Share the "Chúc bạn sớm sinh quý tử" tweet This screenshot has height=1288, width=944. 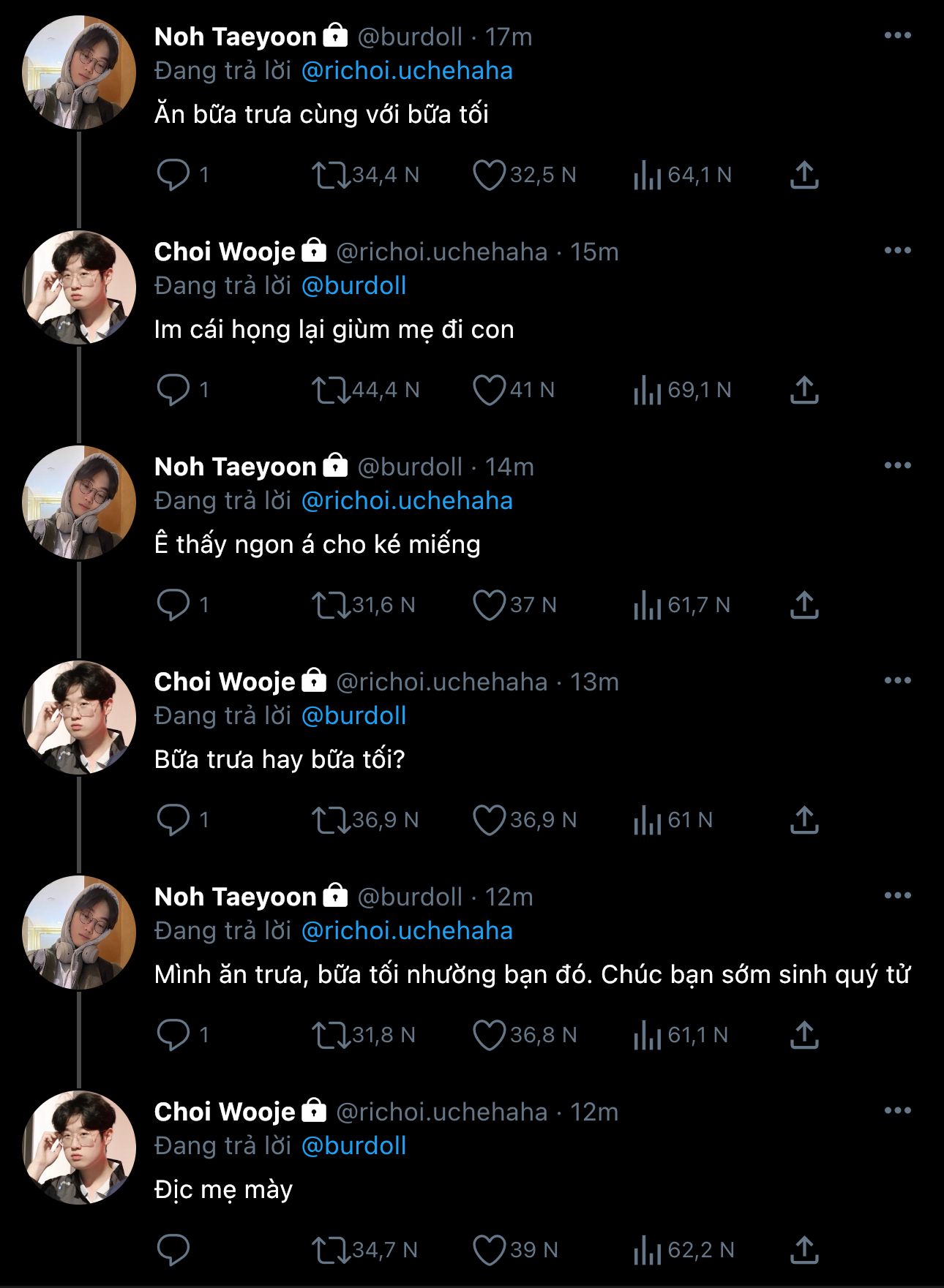803,1035
